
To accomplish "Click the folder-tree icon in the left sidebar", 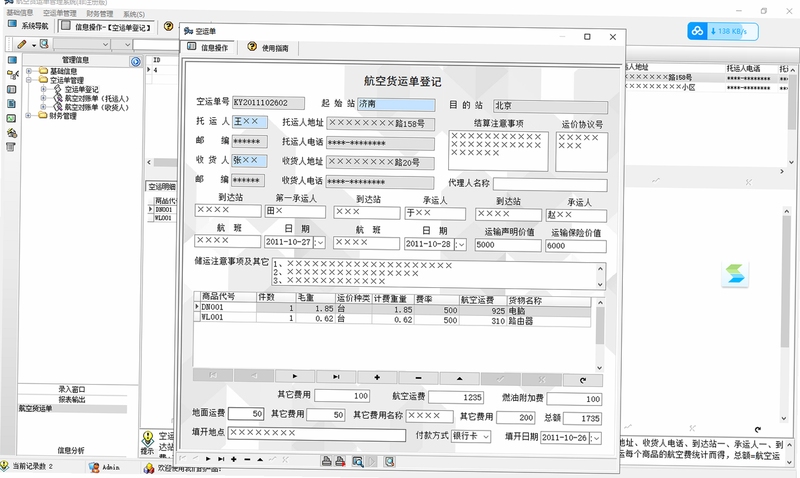I will 12,75.
